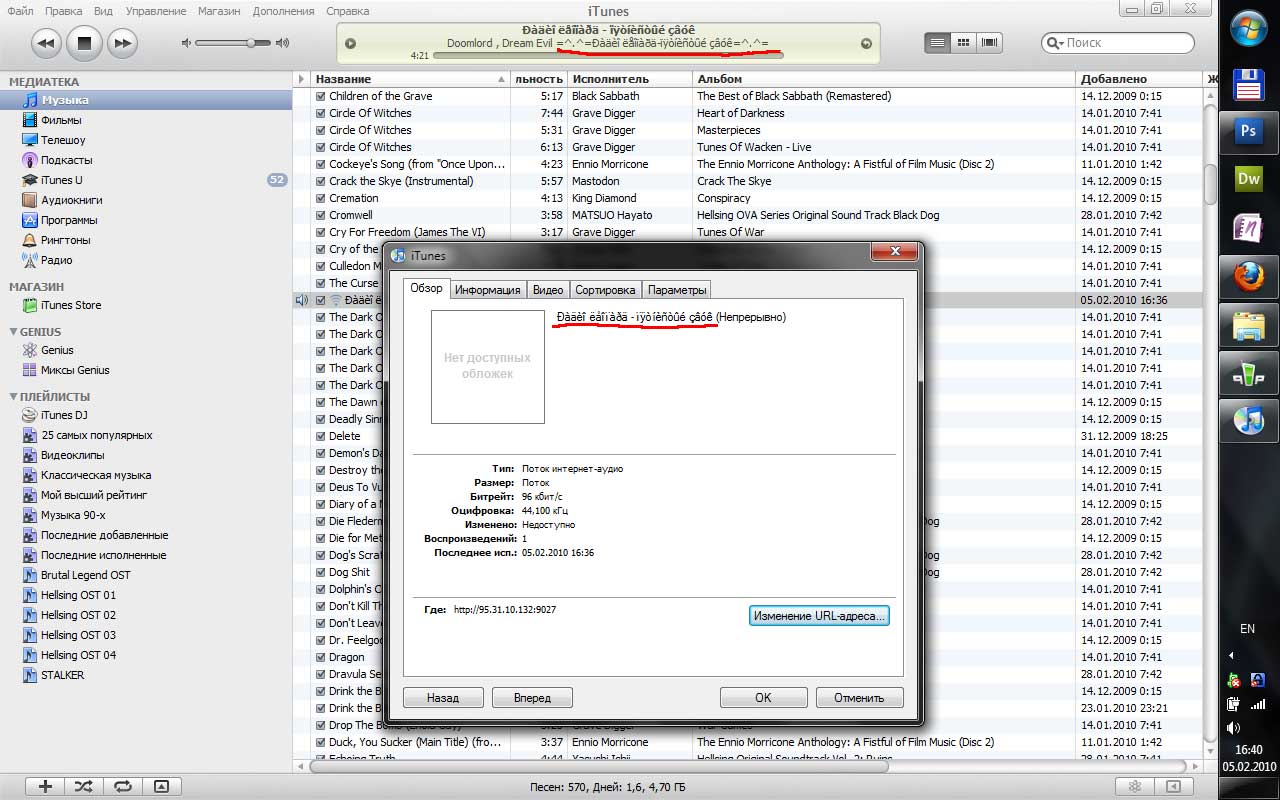Add a new playlist with plus button

point(44,787)
